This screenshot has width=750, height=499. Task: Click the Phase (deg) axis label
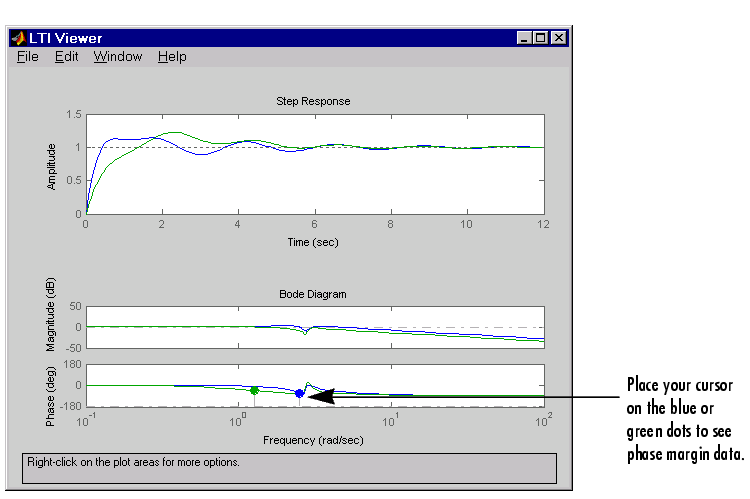tap(50, 396)
